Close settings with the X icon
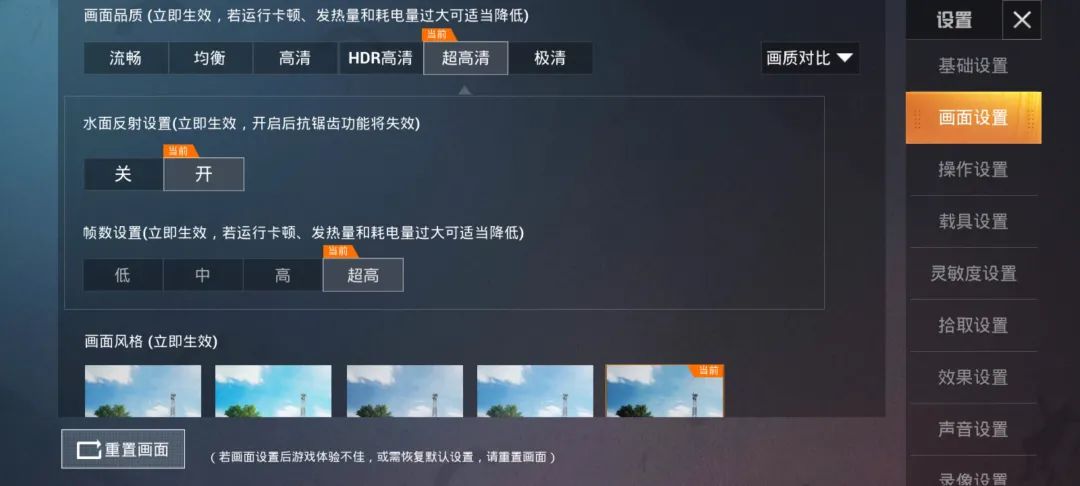1080x486 pixels. (1021, 20)
